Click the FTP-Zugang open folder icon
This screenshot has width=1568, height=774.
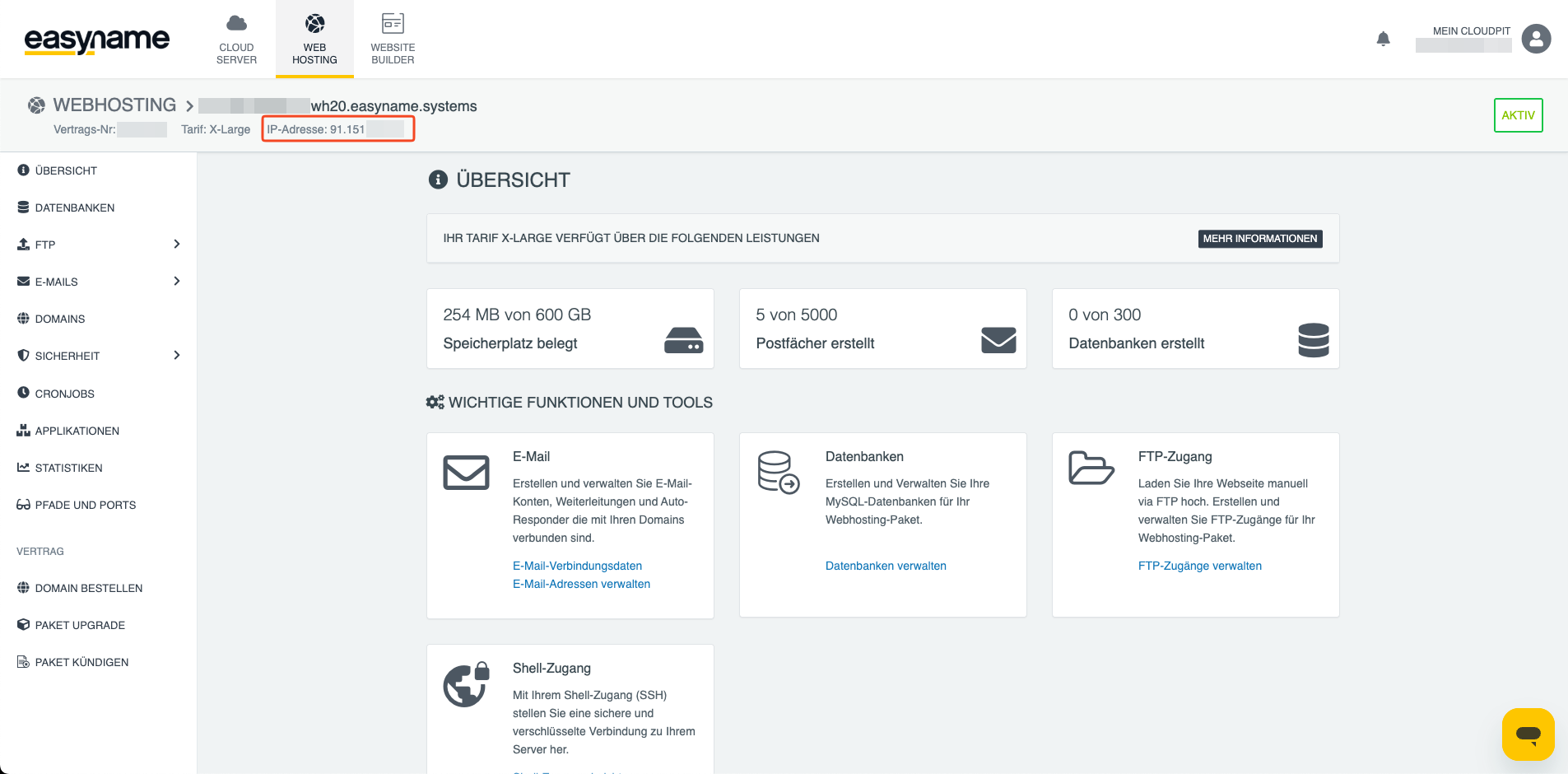[1091, 468]
